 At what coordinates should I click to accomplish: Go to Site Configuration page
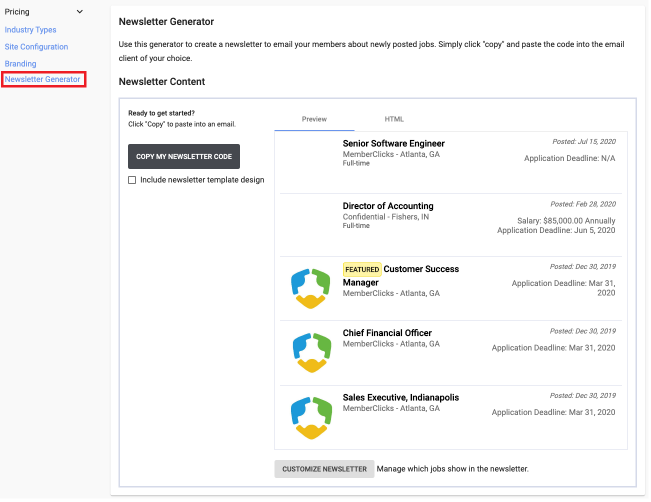37,47
